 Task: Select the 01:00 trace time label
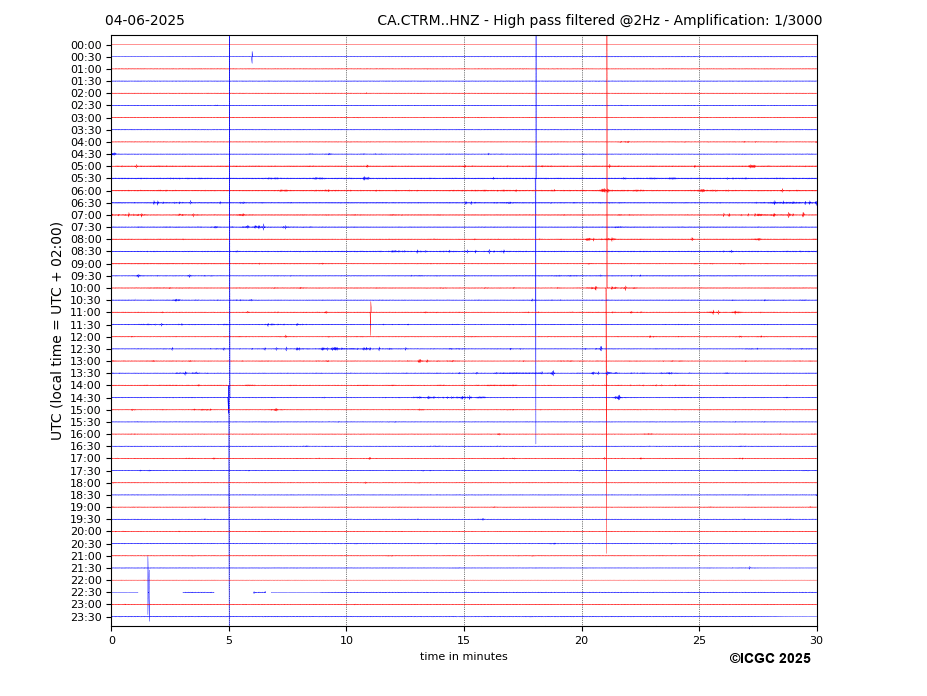coord(86,70)
